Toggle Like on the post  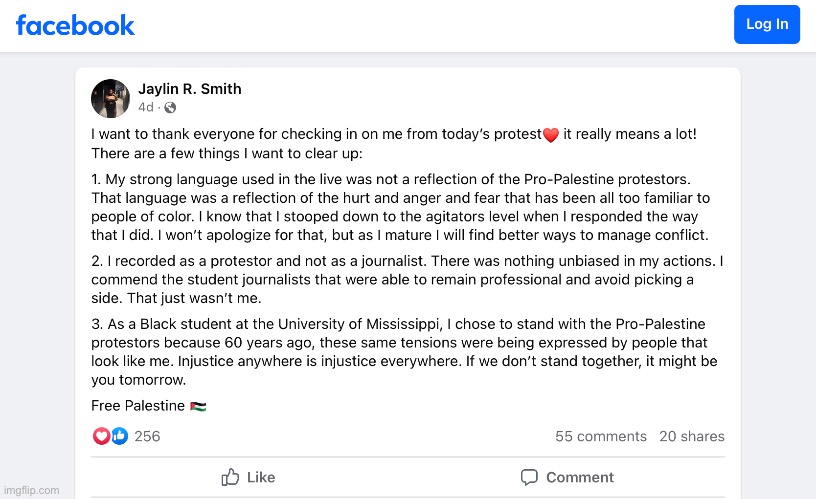click(248, 477)
